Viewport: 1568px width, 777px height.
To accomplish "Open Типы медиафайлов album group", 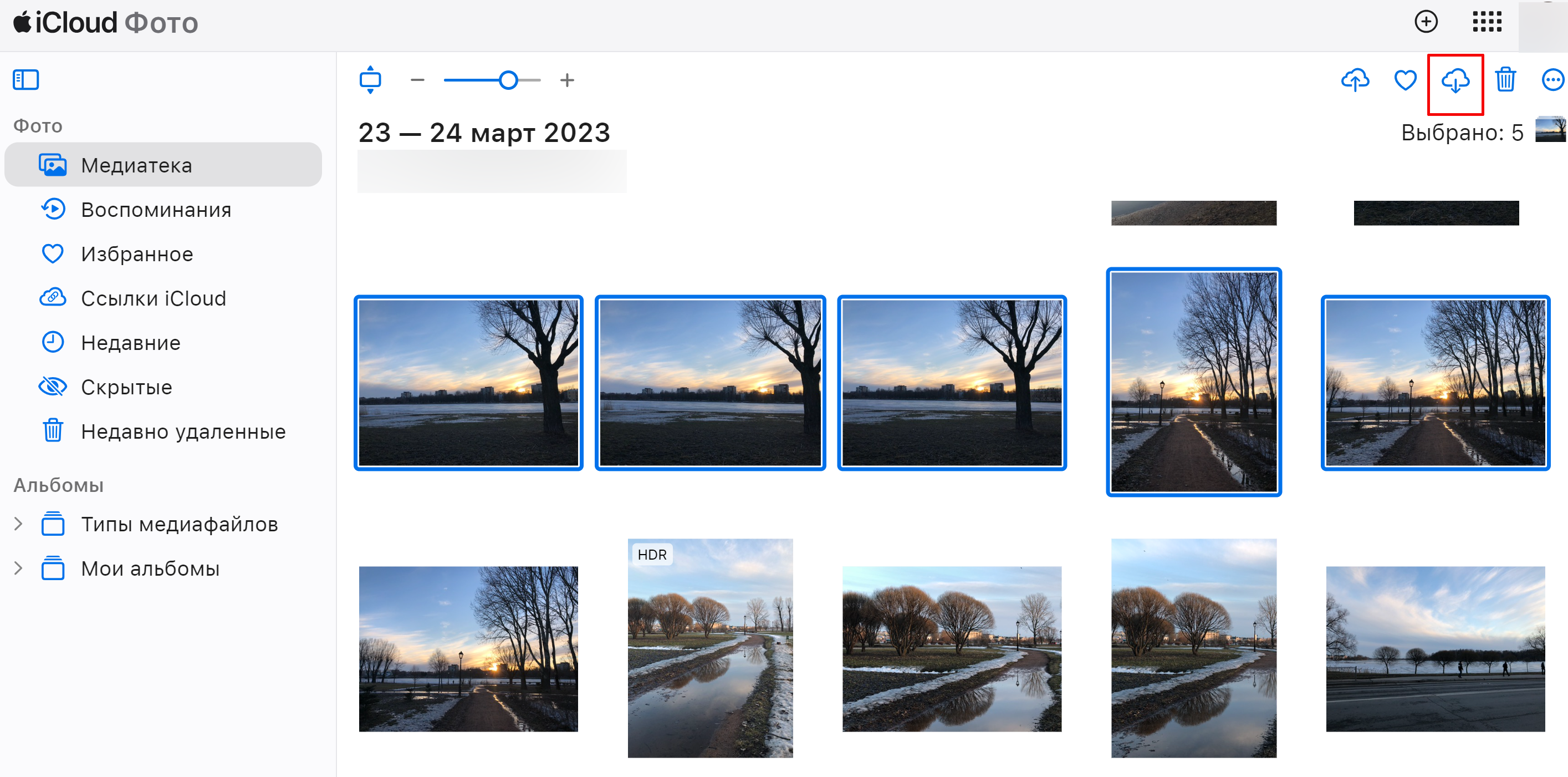I will point(179,524).
